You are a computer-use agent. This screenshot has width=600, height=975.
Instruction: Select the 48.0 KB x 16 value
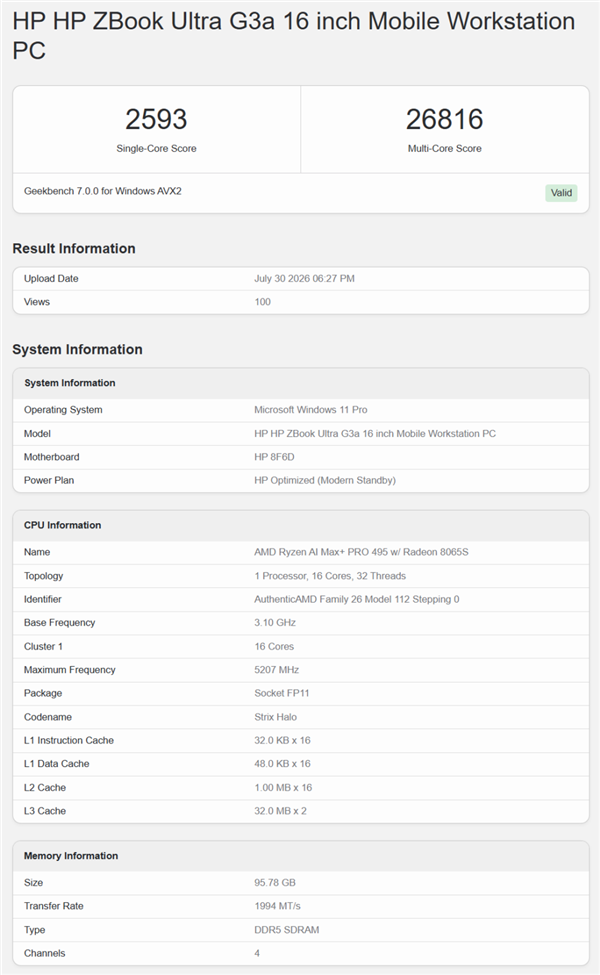click(x=282, y=764)
